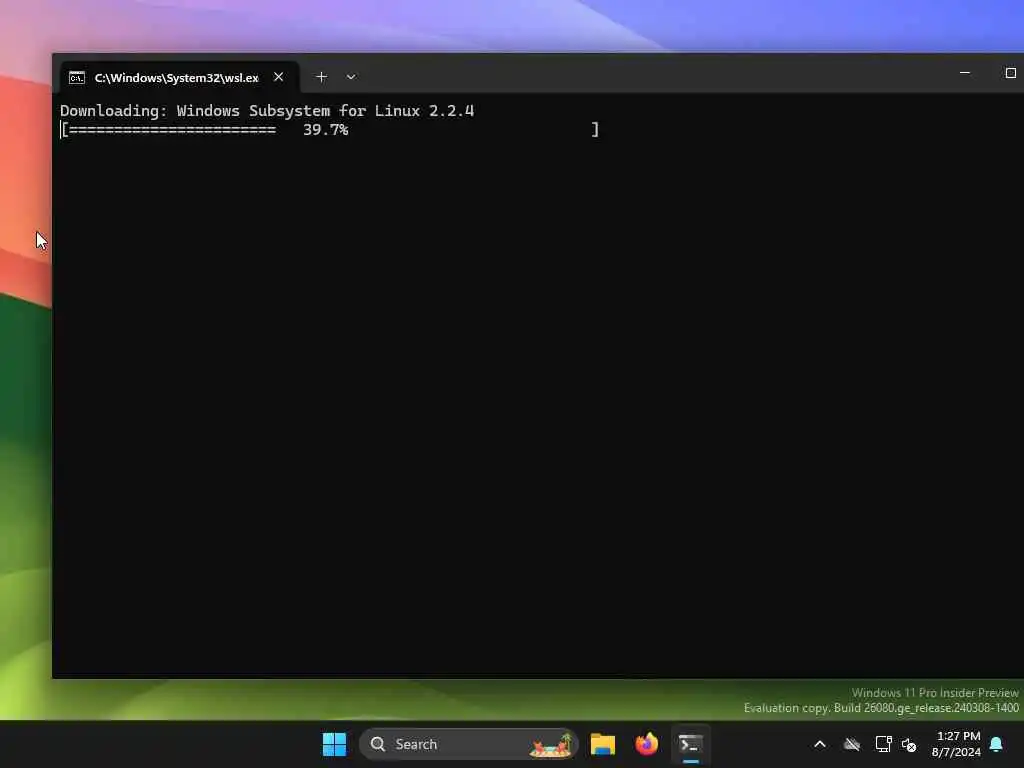Maximize the terminal window
Viewport: 1024px width, 768px height.
point(1010,73)
